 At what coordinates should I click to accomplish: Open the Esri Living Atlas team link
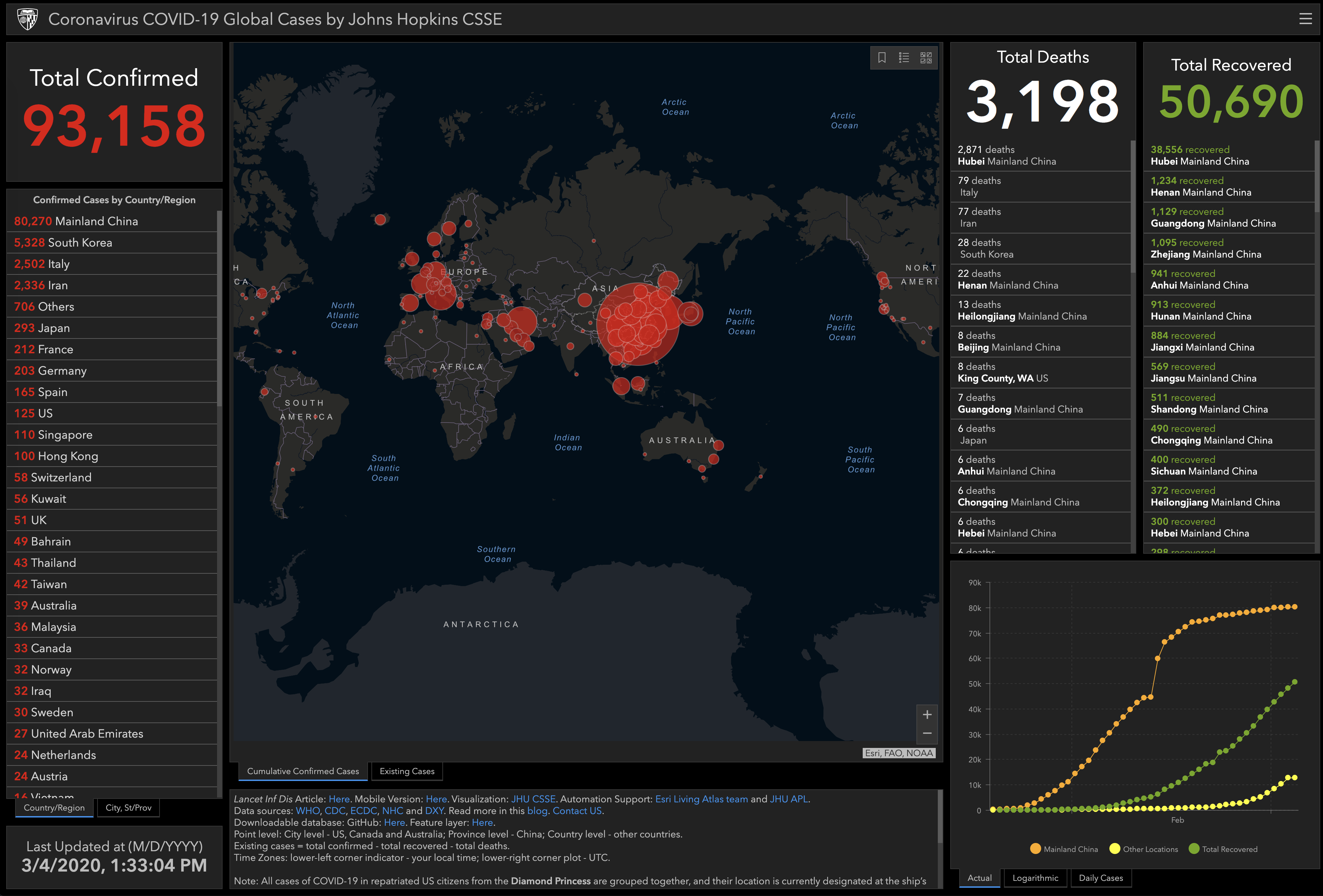click(701, 799)
